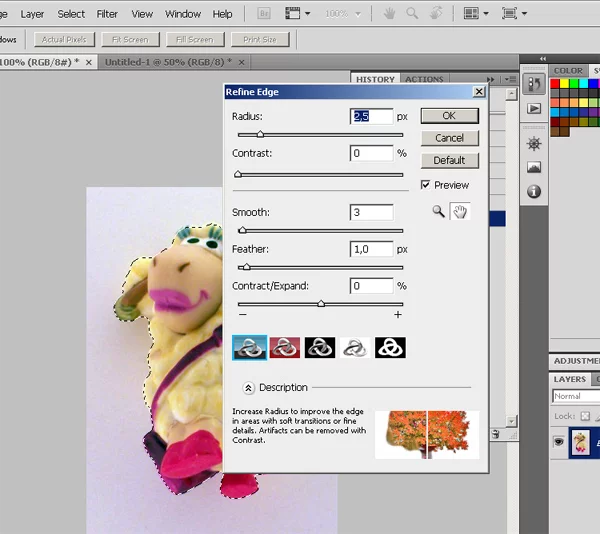Toggle the Preview checkbox
The image size is (600, 534).
click(425, 185)
